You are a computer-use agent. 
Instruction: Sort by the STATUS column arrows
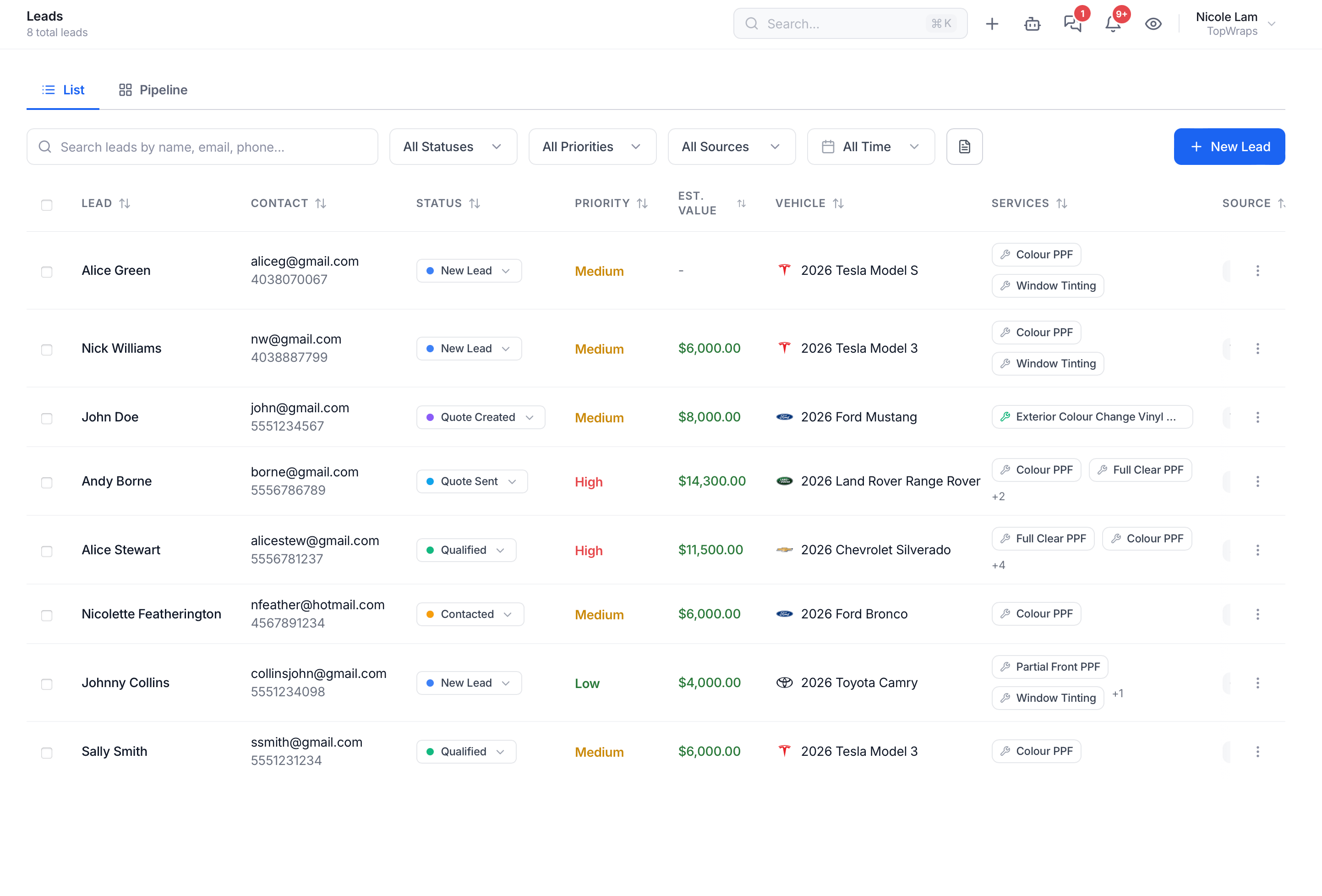click(x=475, y=203)
